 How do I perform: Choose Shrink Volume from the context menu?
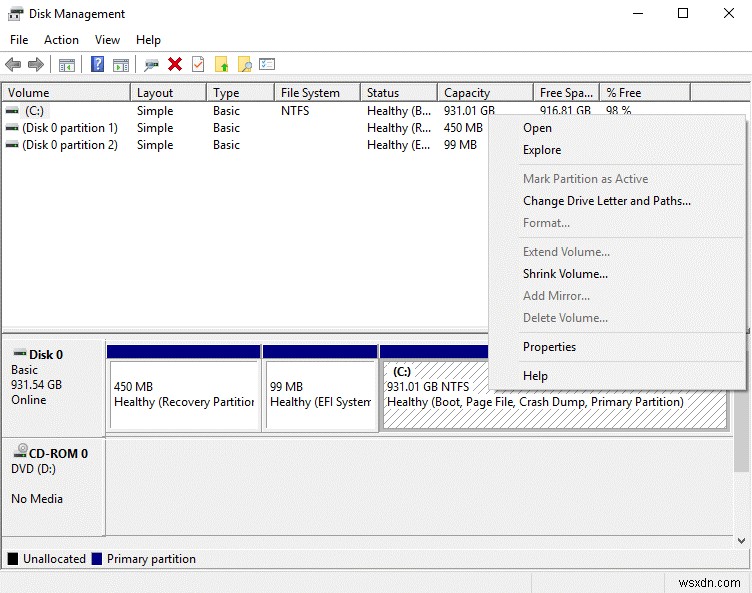[x=565, y=274]
